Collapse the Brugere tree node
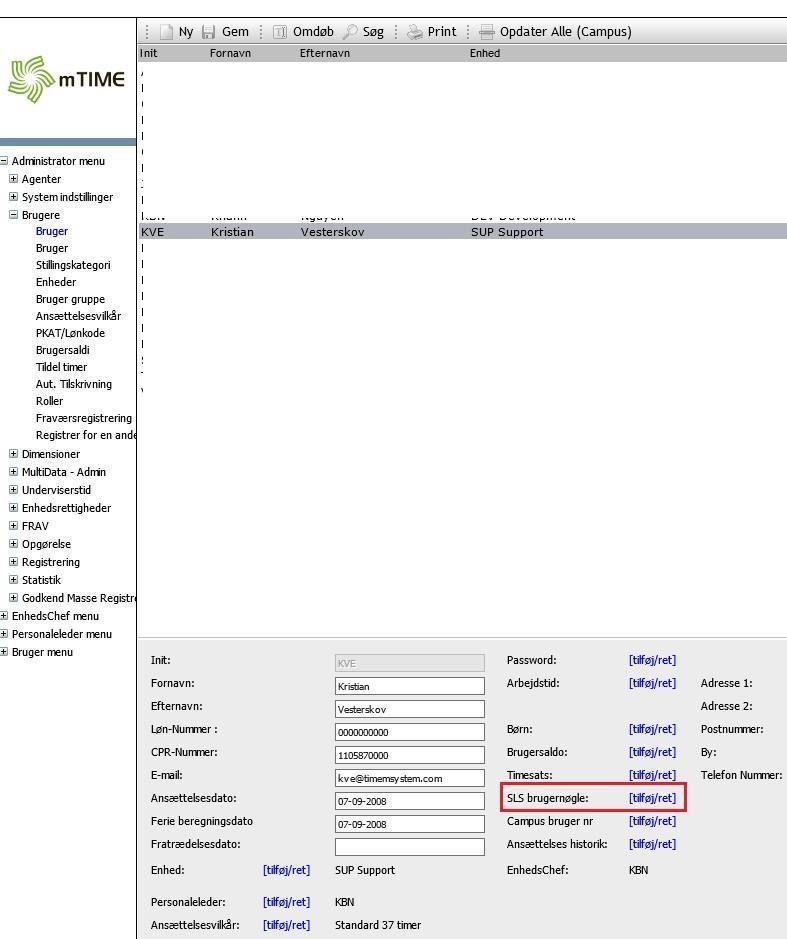Viewport: 787px width, 939px height. pos(14,215)
